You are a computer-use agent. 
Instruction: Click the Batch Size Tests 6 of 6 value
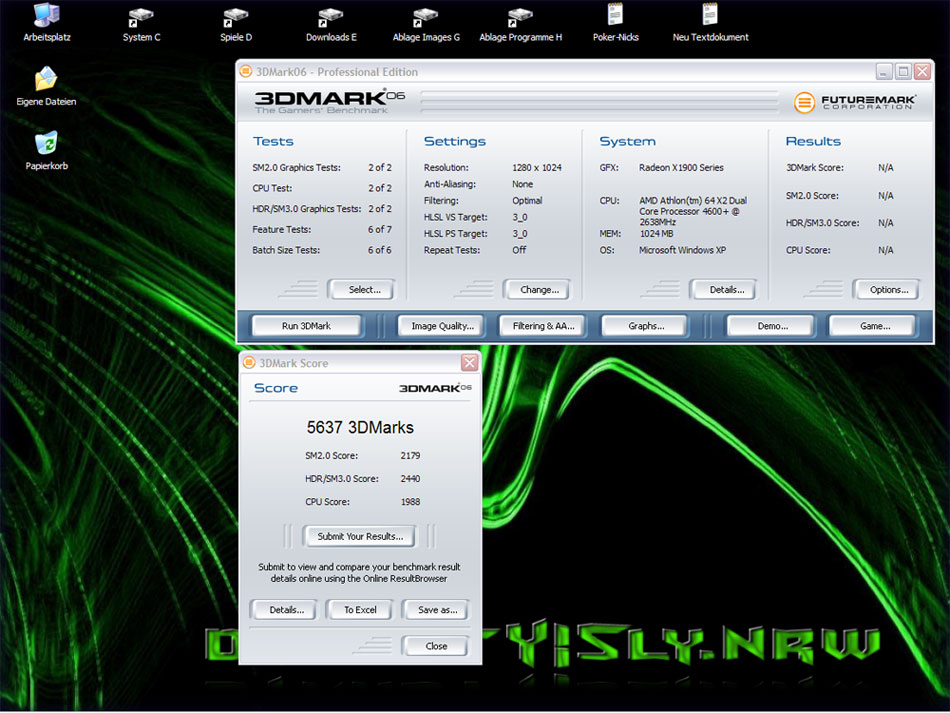tap(380, 250)
